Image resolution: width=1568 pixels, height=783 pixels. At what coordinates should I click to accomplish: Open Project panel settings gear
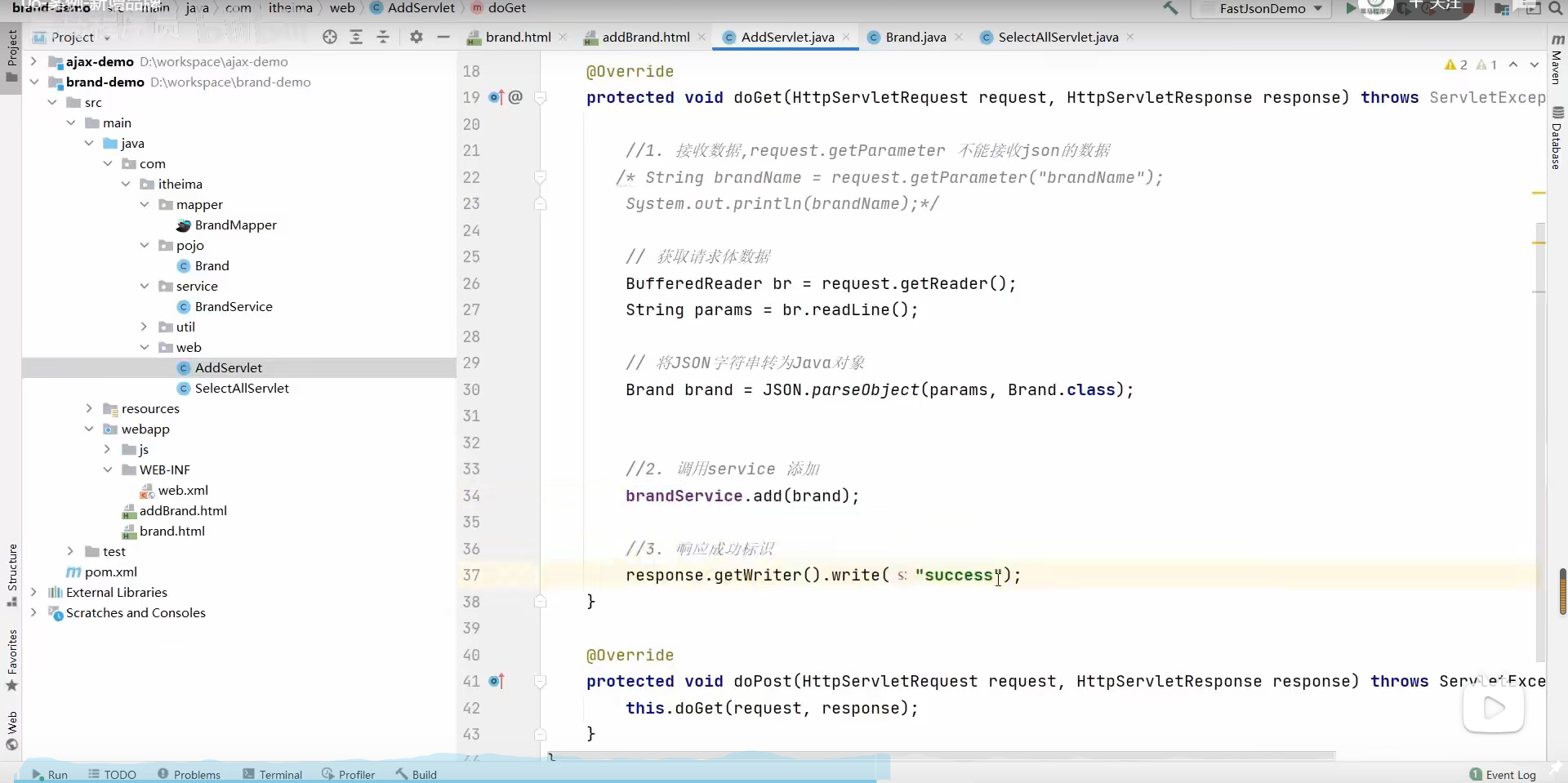click(x=416, y=37)
